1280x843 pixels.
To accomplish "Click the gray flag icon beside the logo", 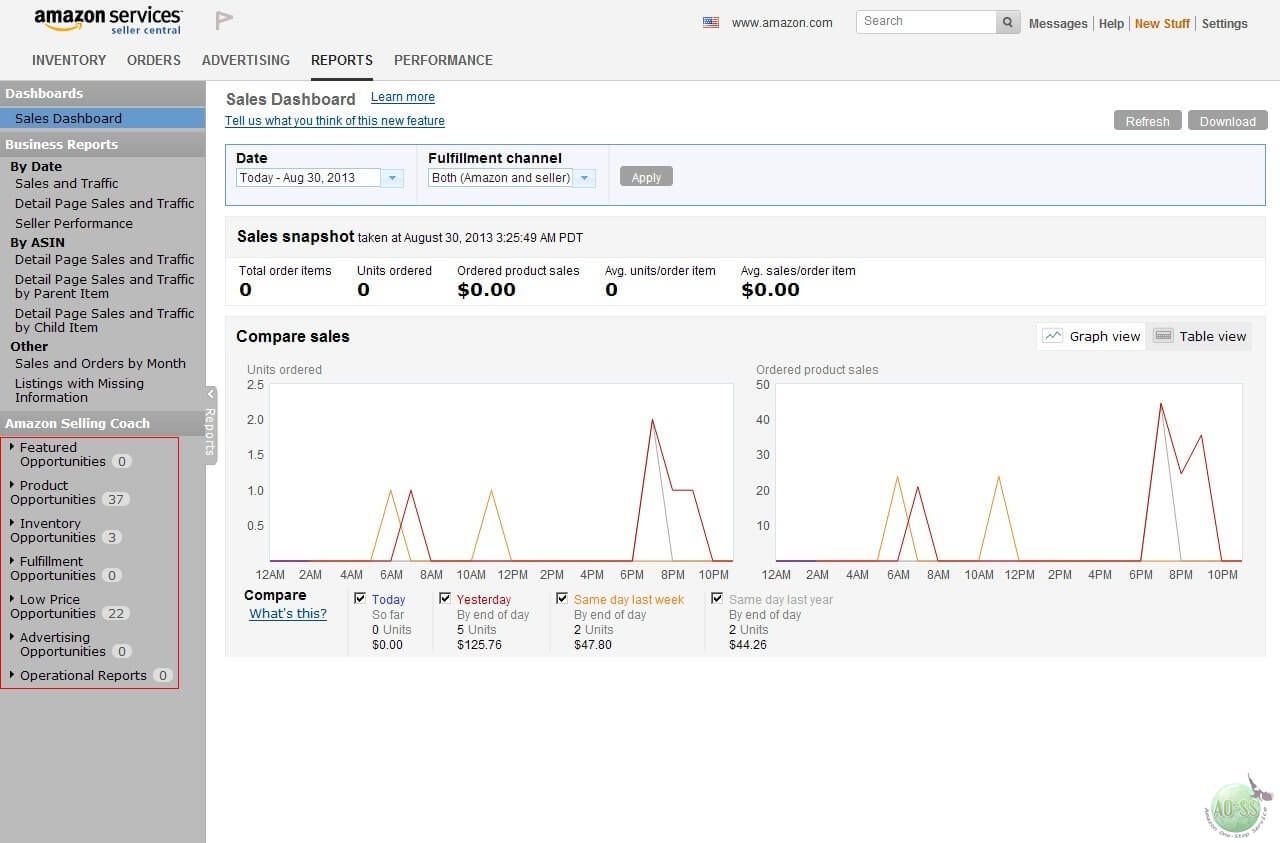I will (222, 18).
